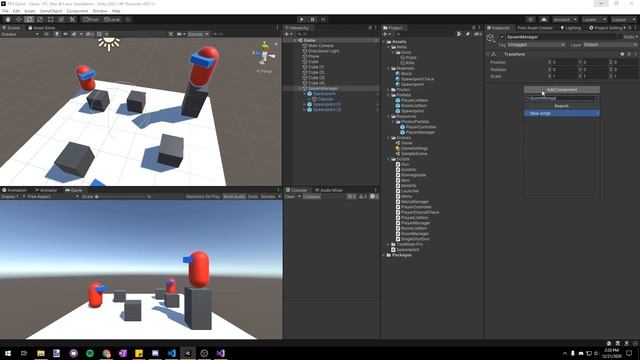The width and height of the screenshot is (640, 360).
Task: Collapse the SpawnManager hierarchy node
Action: [300, 88]
